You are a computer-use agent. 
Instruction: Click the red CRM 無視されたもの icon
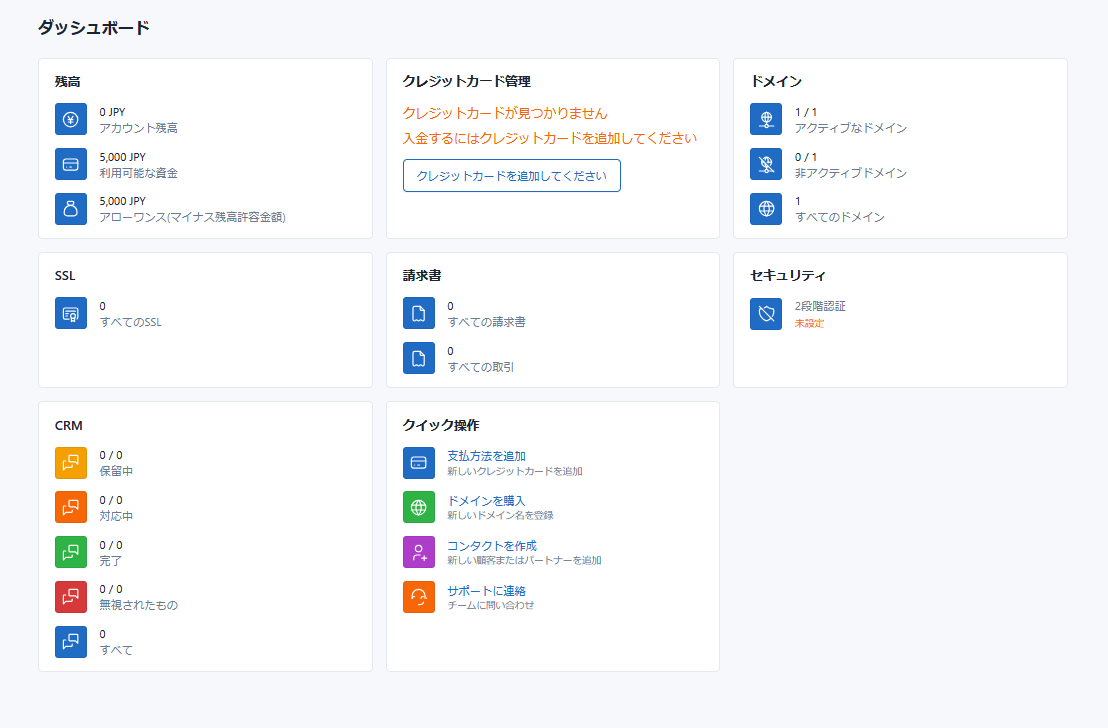click(x=71, y=597)
